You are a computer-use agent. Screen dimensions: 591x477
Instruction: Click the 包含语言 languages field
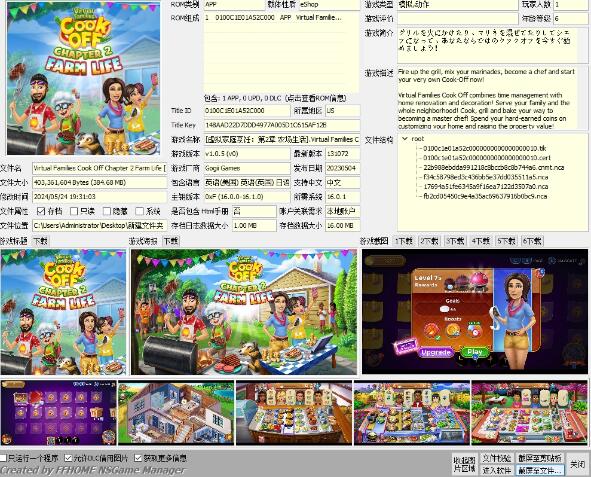(x=247, y=182)
